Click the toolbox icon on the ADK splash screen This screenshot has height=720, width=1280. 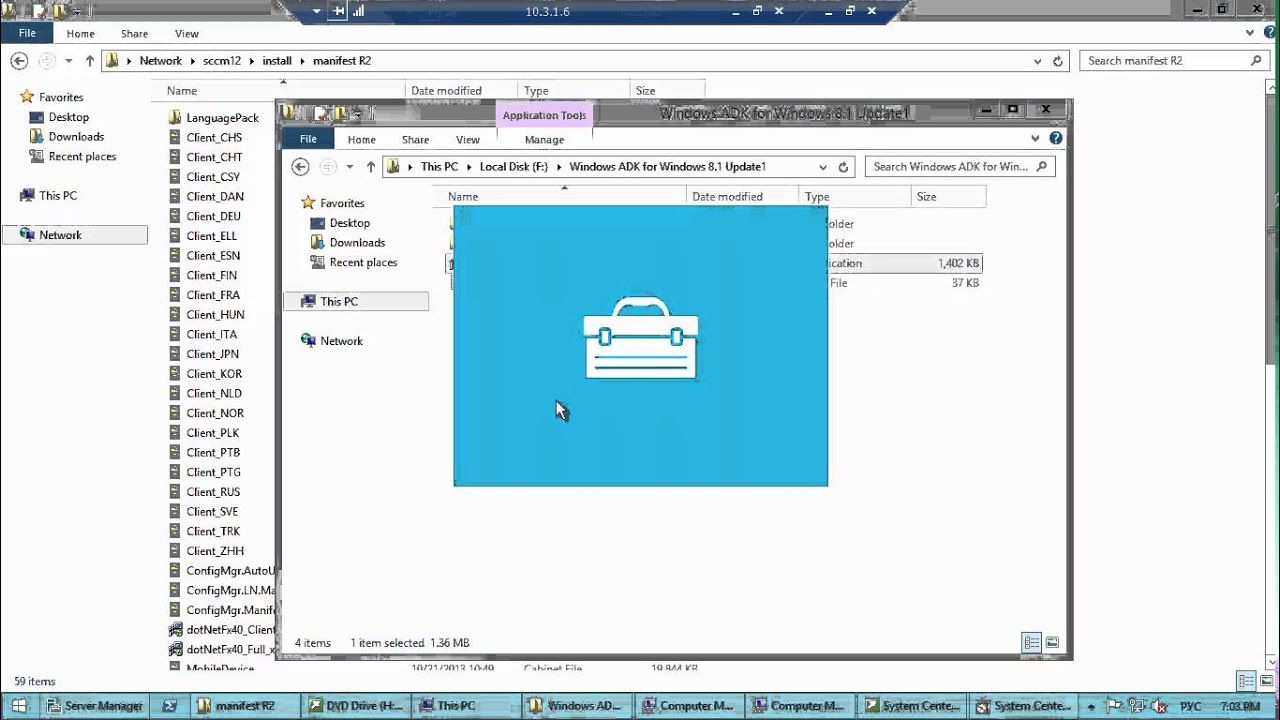[640, 337]
